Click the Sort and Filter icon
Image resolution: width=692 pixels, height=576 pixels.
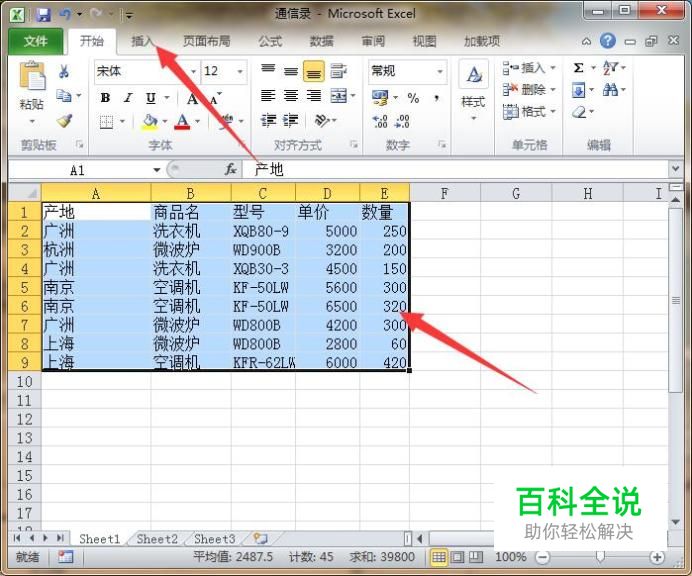[610, 68]
